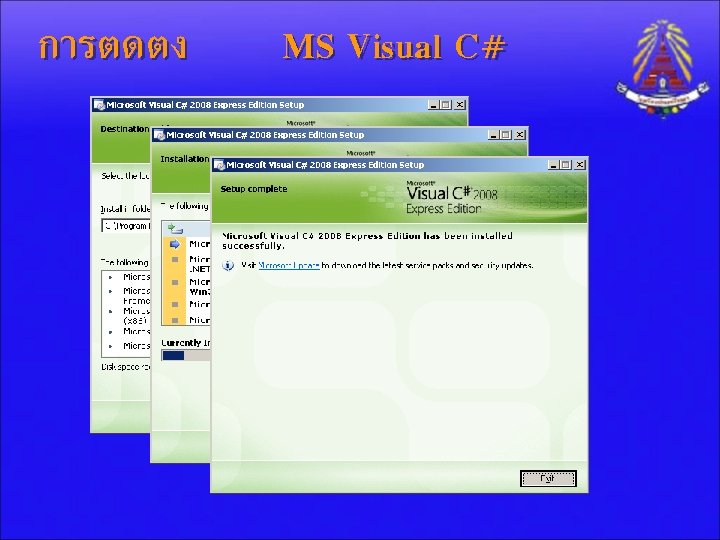Close the Setup complete window
Screen dimensions: 720x540
pos(580,164)
